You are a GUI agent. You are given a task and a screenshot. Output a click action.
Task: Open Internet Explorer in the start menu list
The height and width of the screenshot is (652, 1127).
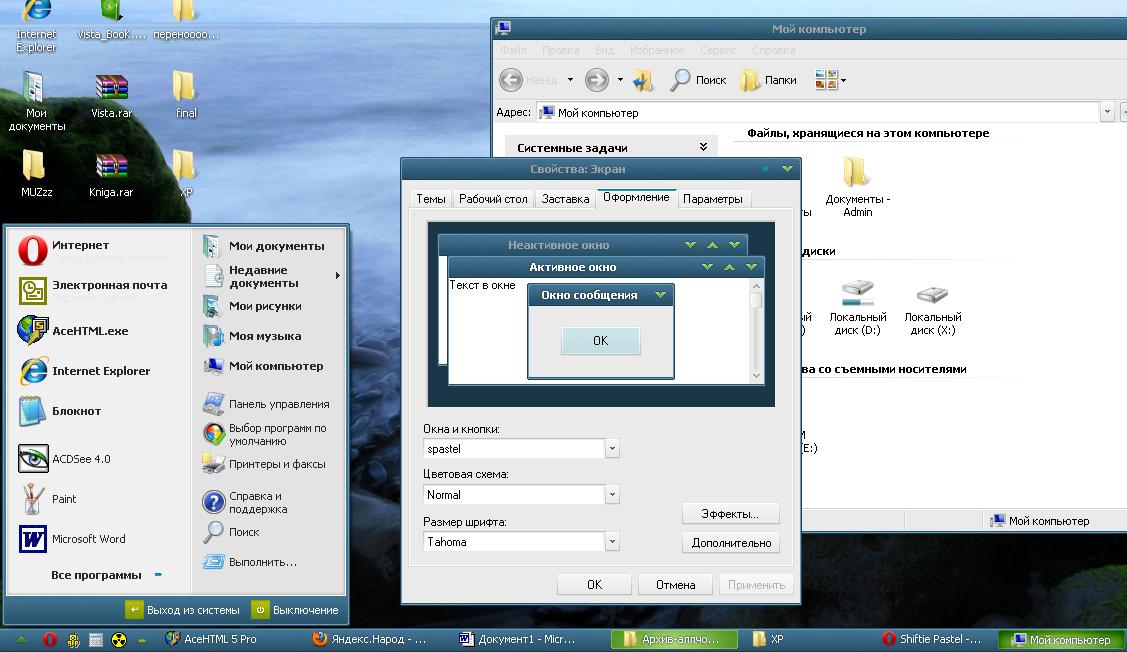point(84,371)
